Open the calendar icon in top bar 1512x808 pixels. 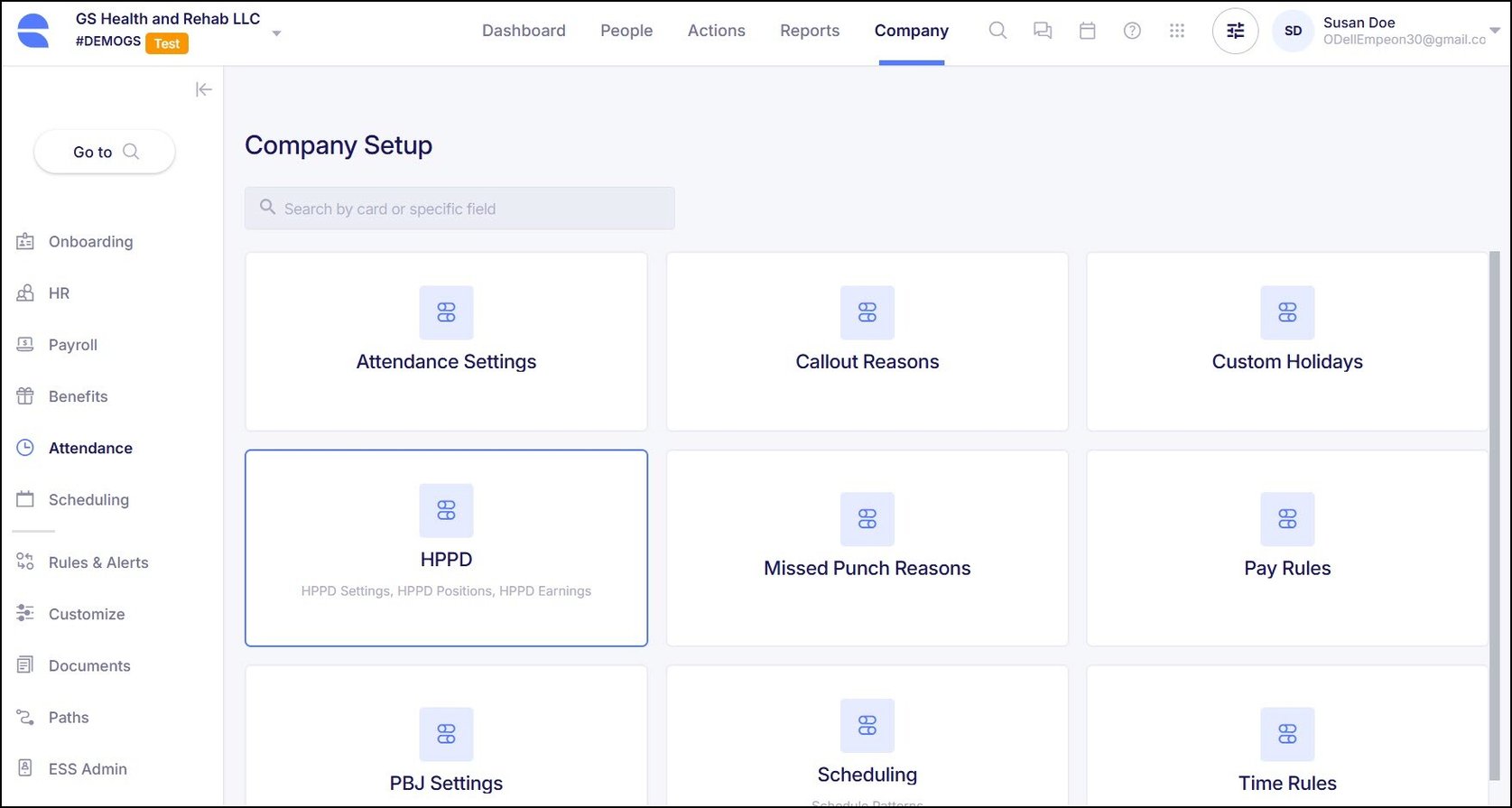coord(1088,31)
